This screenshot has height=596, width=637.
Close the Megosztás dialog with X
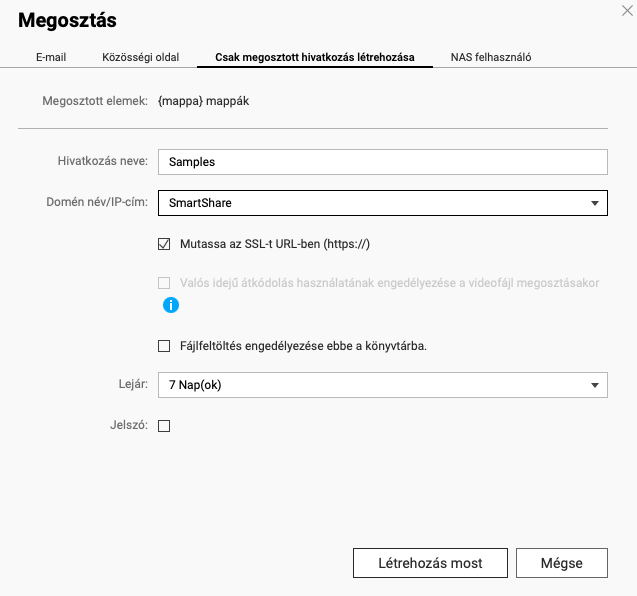tap(627, 11)
